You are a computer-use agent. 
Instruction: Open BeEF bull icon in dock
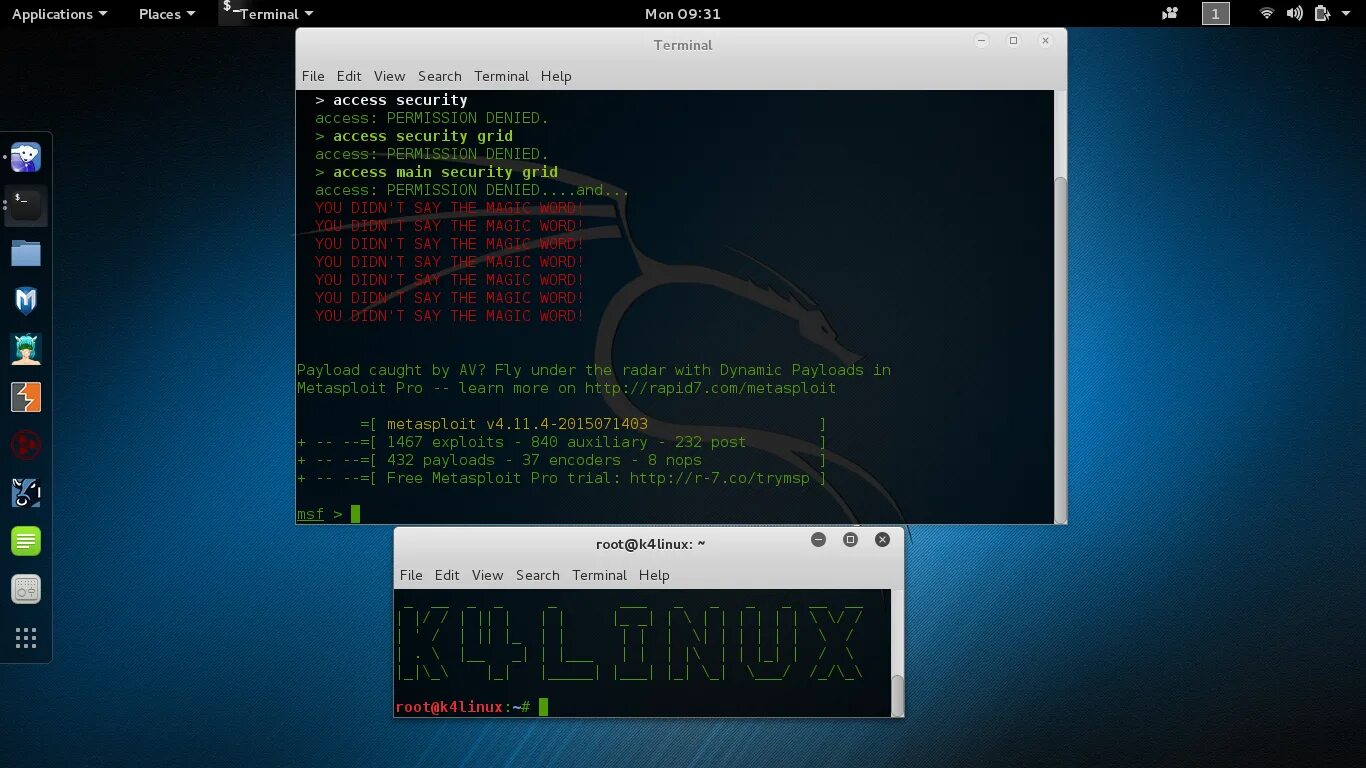click(x=26, y=493)
